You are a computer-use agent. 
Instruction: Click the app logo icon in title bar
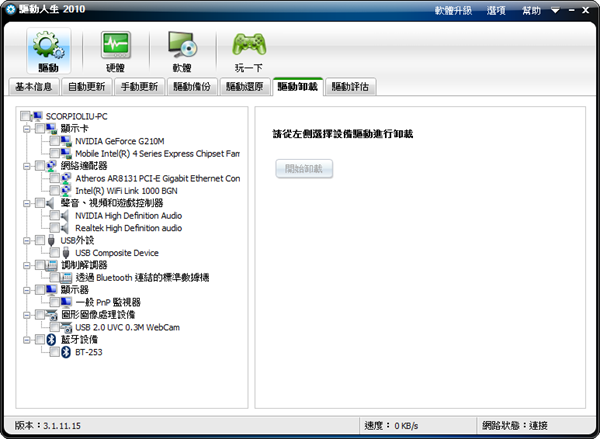tap(10, 10)
